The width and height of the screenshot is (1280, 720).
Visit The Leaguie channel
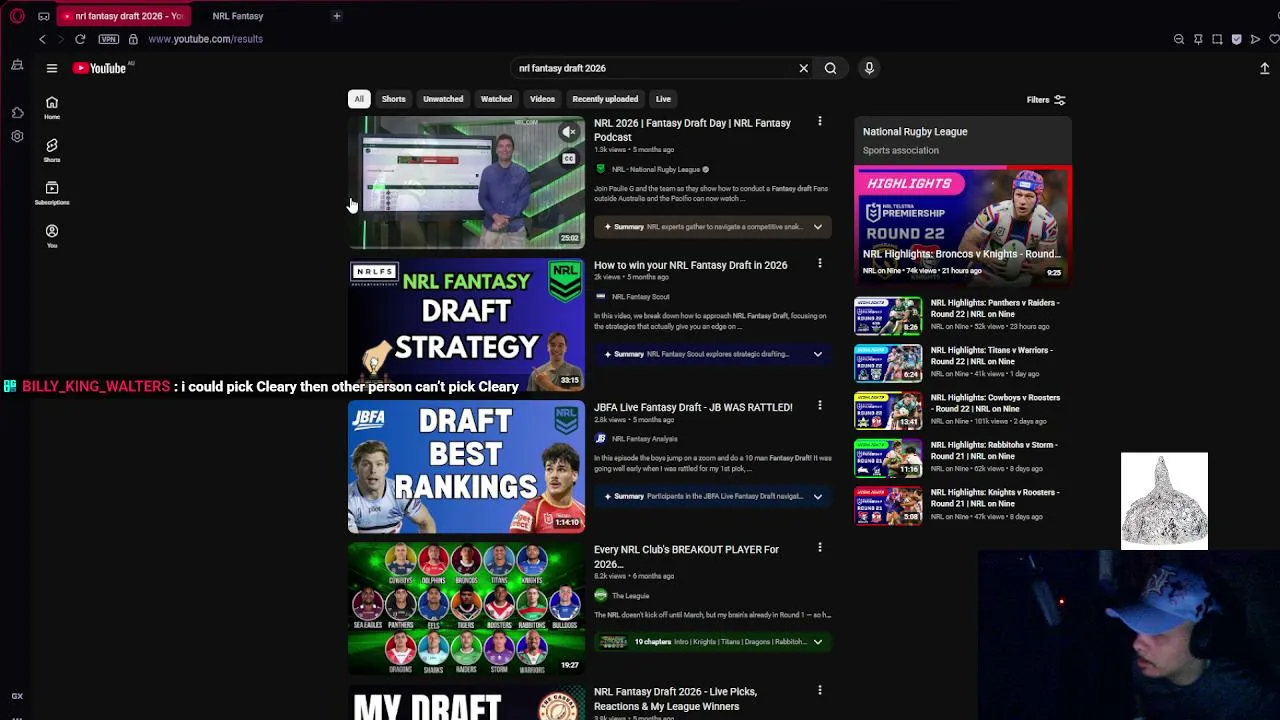tap(630, 596)
